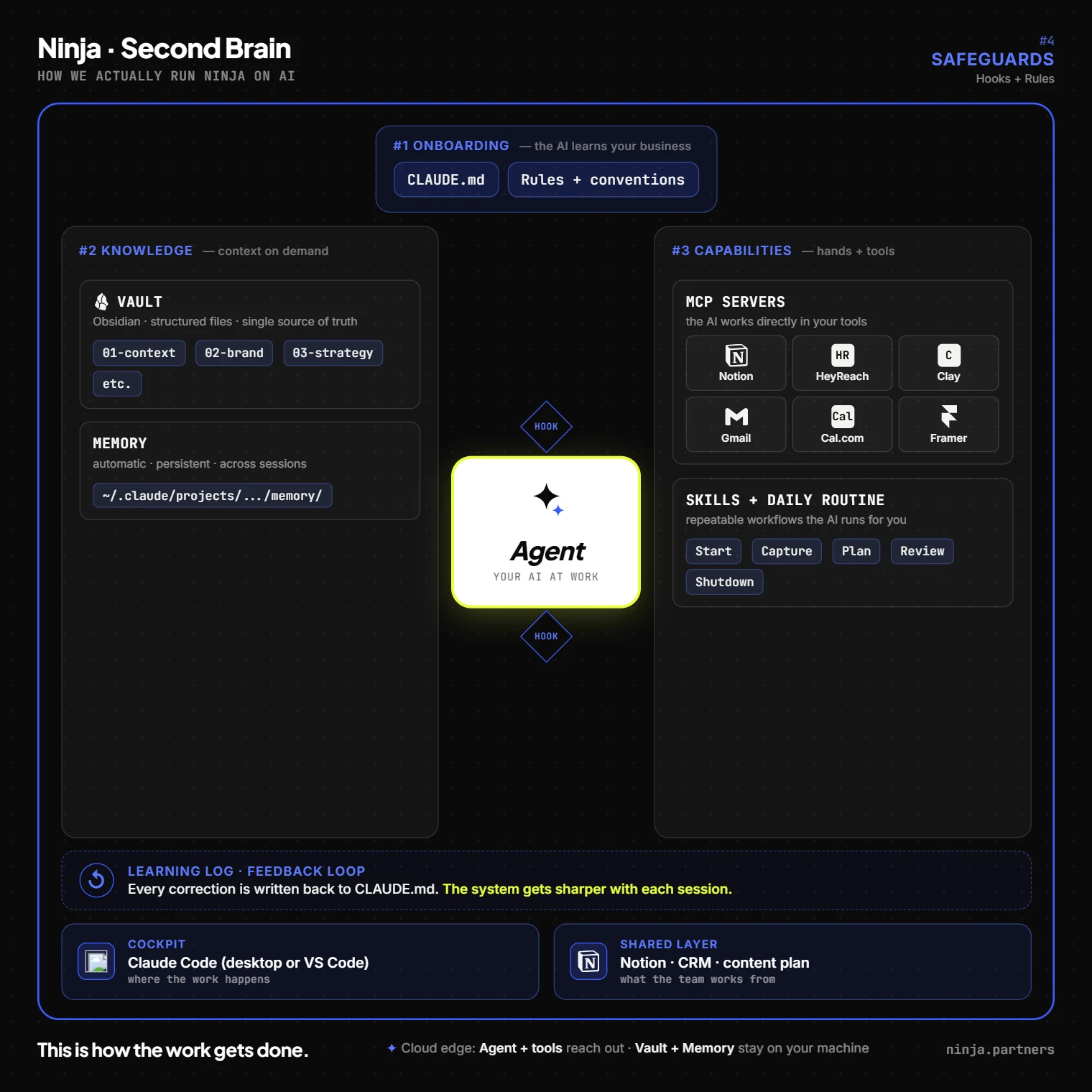Screen dimensions: 1092x1092
Task: Click the 02-brand vault tag
Action: click(x=234, y=353)
